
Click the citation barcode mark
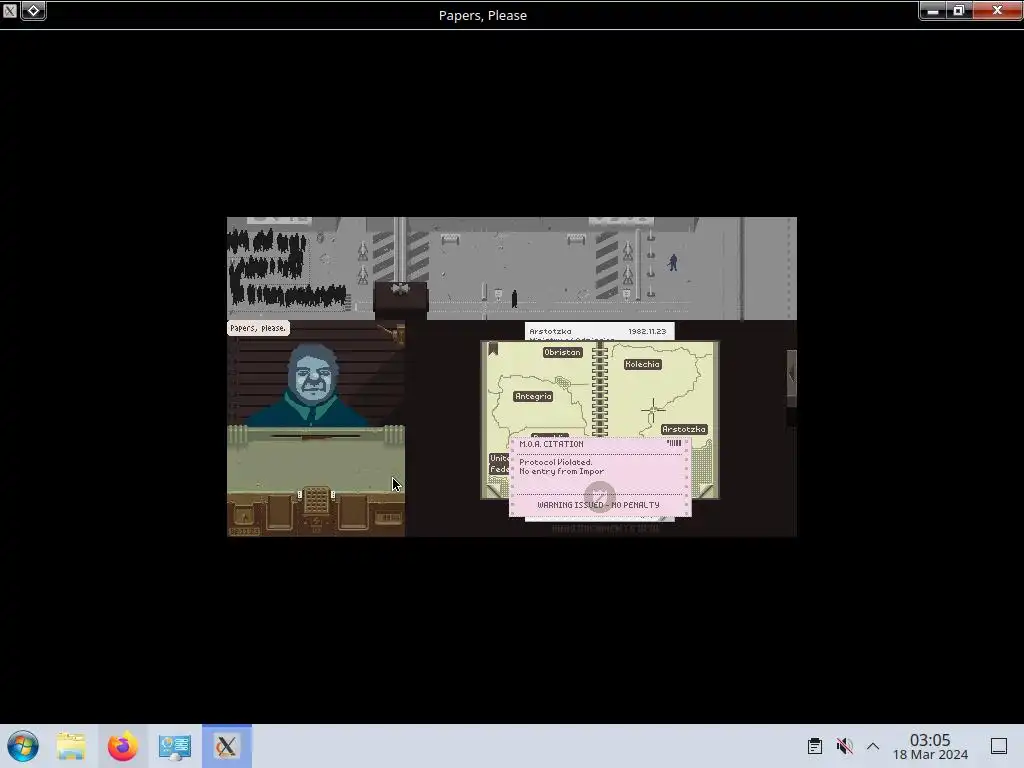[674, 443]
